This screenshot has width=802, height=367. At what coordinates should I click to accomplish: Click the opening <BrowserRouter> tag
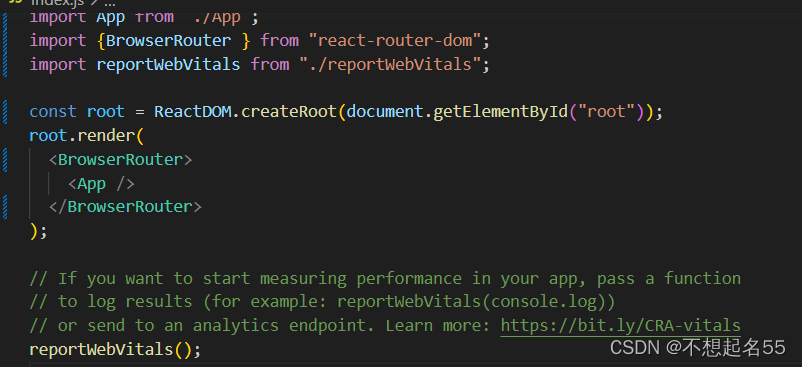point(120,159)
